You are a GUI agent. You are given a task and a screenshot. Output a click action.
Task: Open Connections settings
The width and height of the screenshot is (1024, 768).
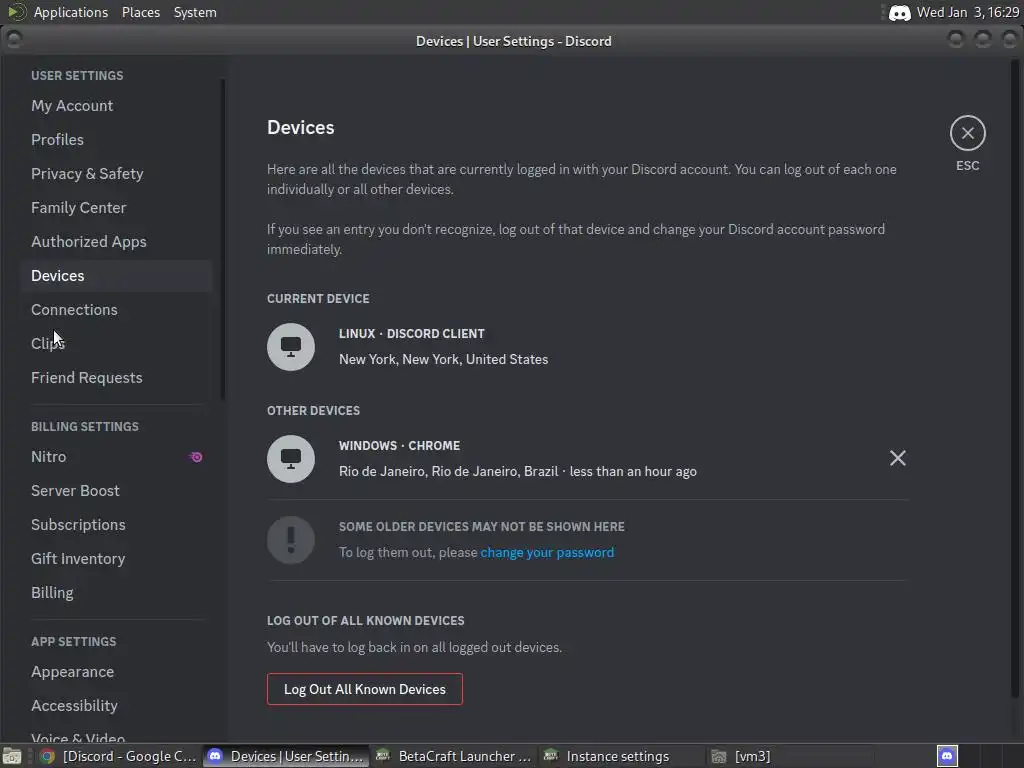click(116, 310)
